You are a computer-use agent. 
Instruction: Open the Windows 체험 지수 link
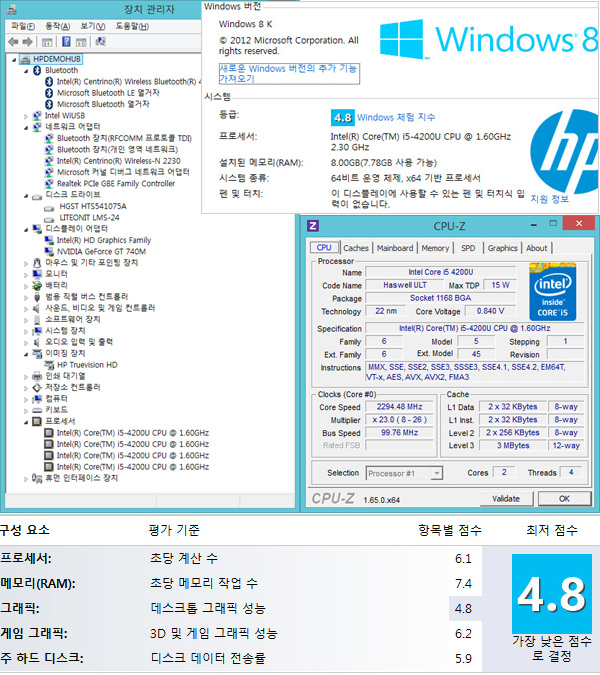(x=396, y=117)
